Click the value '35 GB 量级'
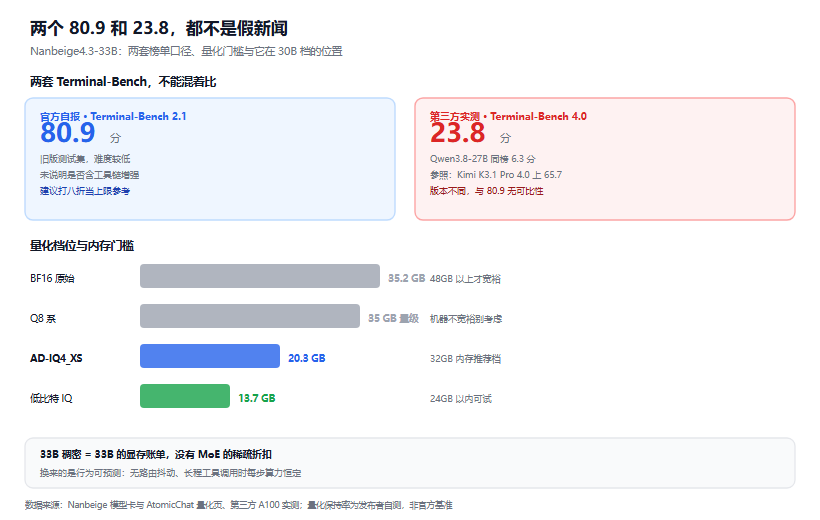This screenshot has width=820, height=520. click(x=393, y=318)
